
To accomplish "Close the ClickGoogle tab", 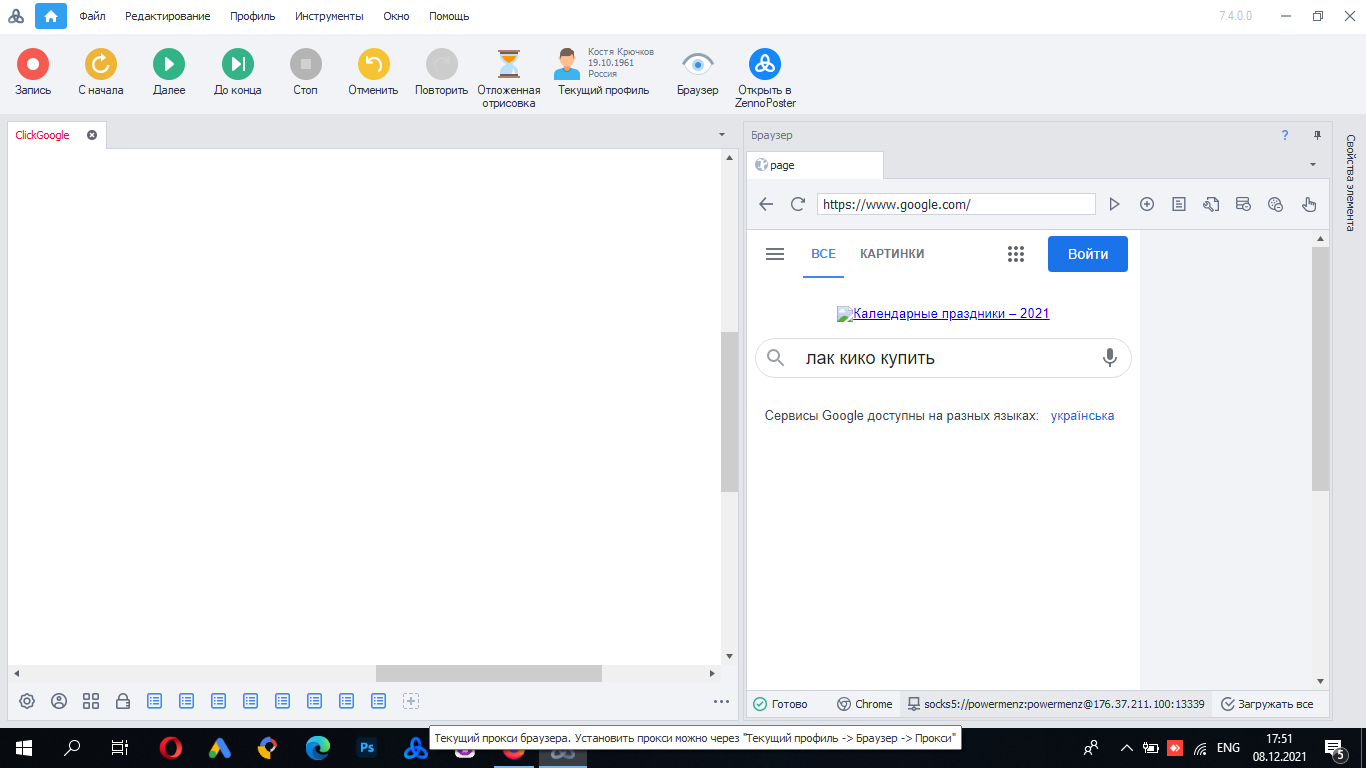I will (92, 135).
